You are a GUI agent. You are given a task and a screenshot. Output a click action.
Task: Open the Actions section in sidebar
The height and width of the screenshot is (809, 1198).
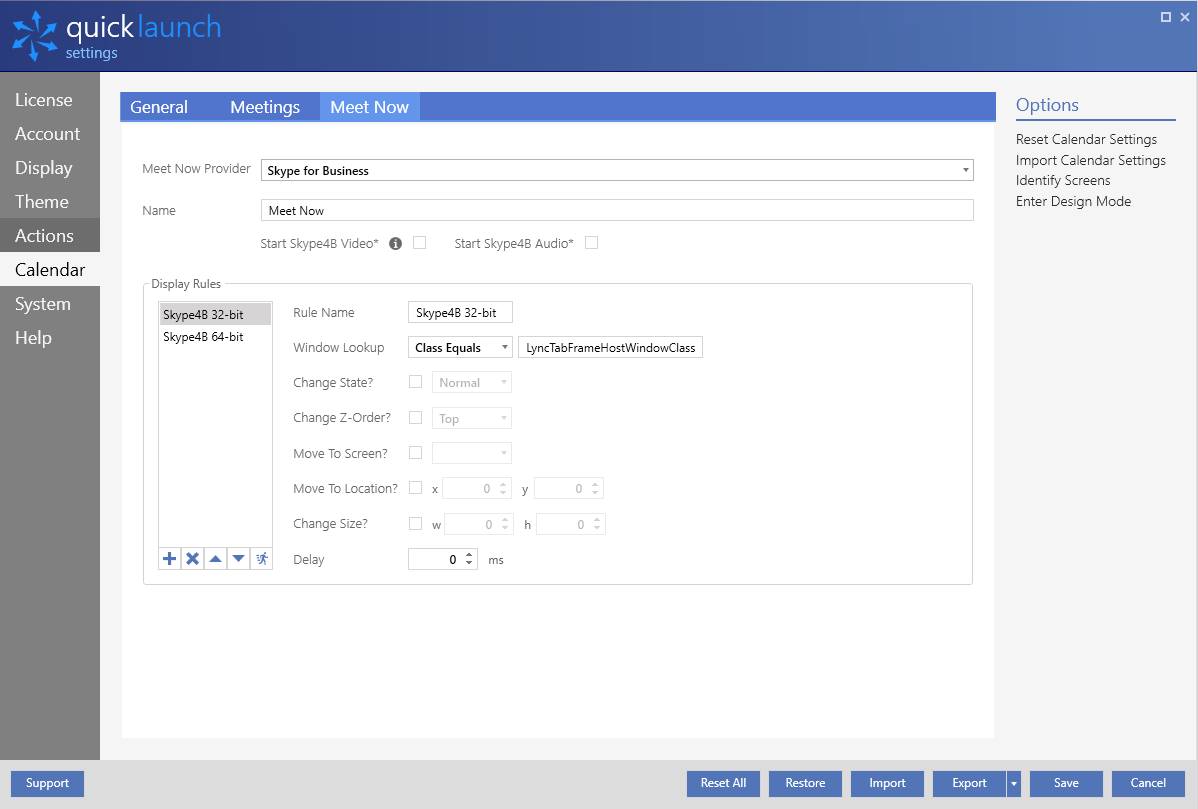click(x=50, y=235)
